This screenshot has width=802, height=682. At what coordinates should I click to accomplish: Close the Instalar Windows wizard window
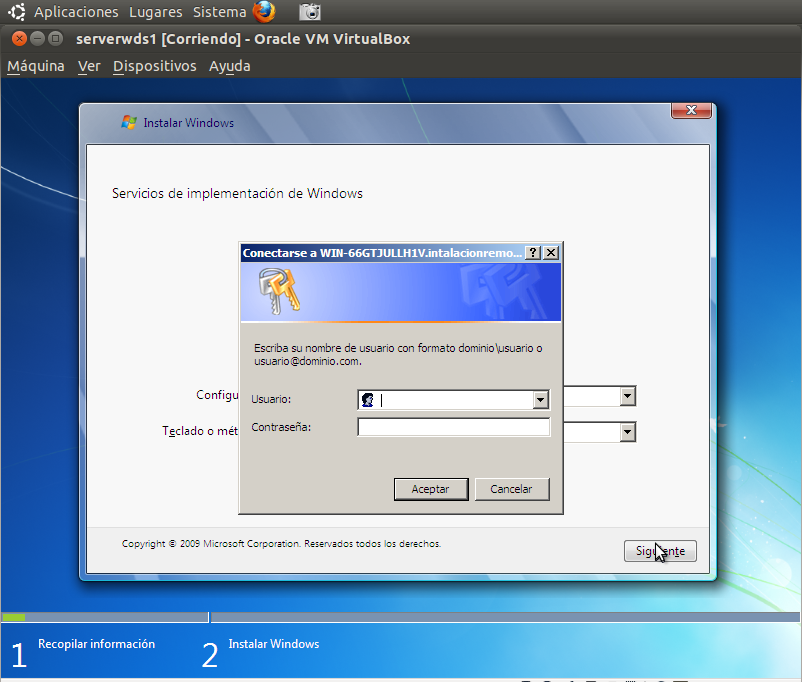691,110
